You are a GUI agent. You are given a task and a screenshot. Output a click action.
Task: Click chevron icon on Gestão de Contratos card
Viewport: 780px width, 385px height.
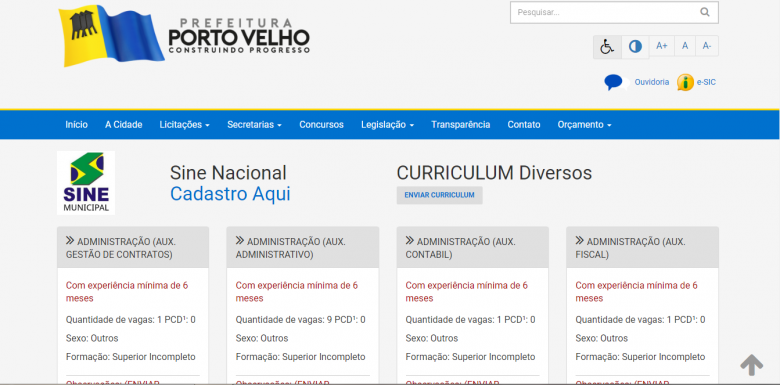point(70,241)
